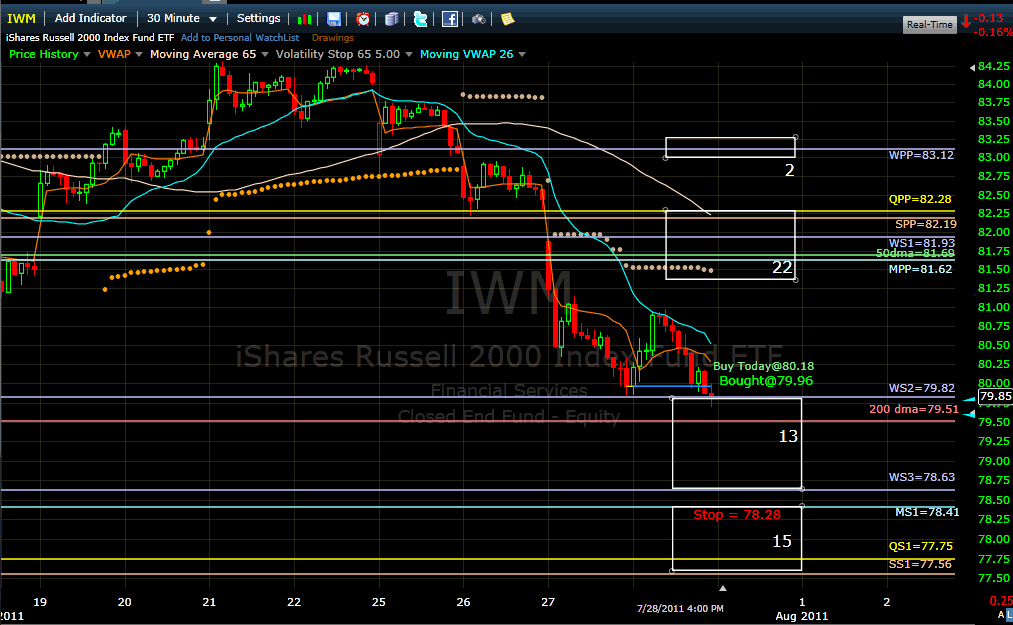
Task: Take a chart snapshot with camera icon
Action: pyautogui.click(x=478, y=19)
